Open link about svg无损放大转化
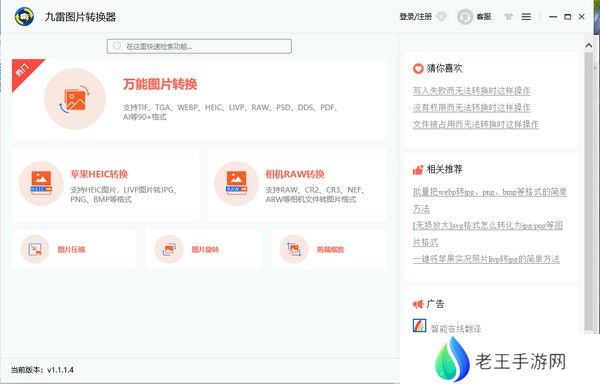600x384 pixels. click(488, 233)
